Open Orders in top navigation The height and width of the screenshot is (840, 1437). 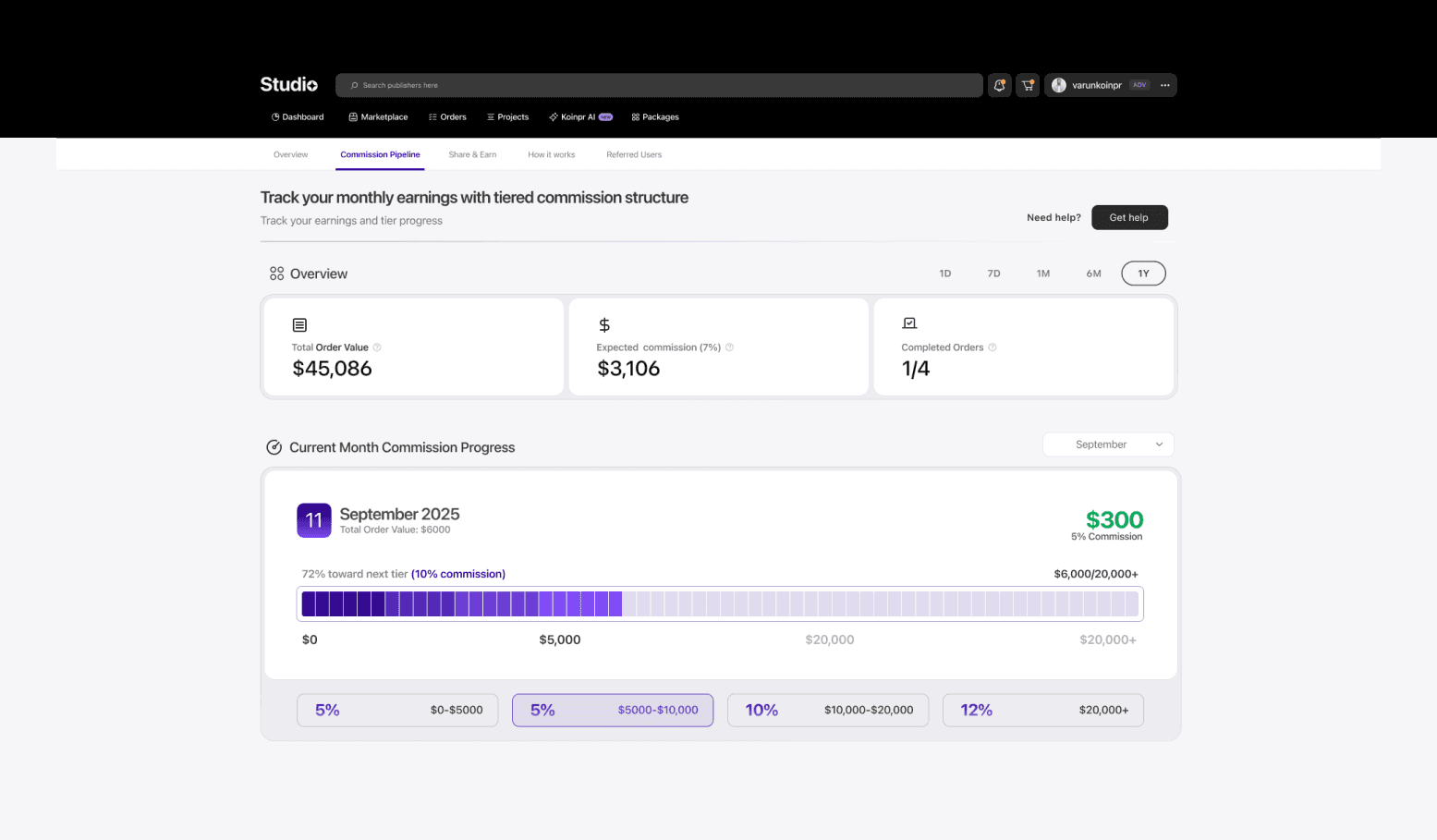pos(447,117)
